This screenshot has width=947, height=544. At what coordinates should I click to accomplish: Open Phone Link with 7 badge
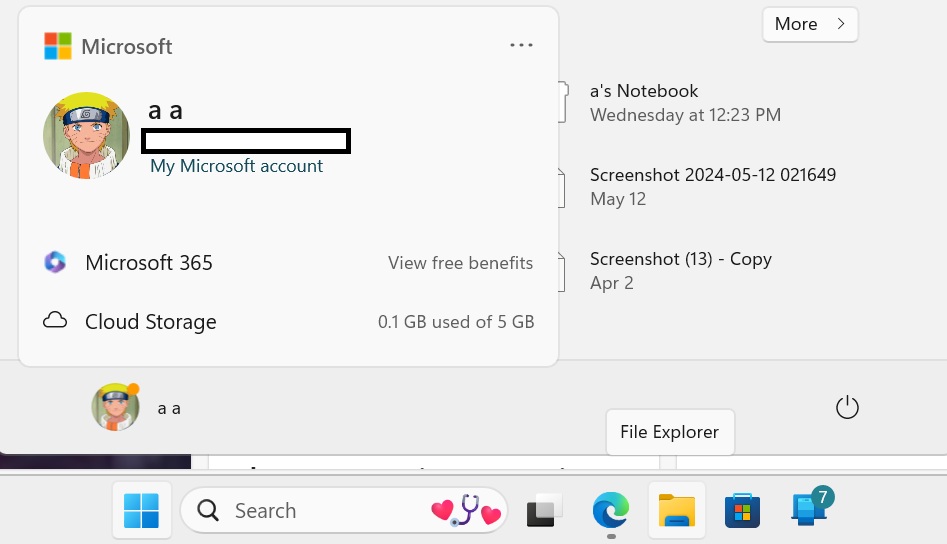(811, 507)
